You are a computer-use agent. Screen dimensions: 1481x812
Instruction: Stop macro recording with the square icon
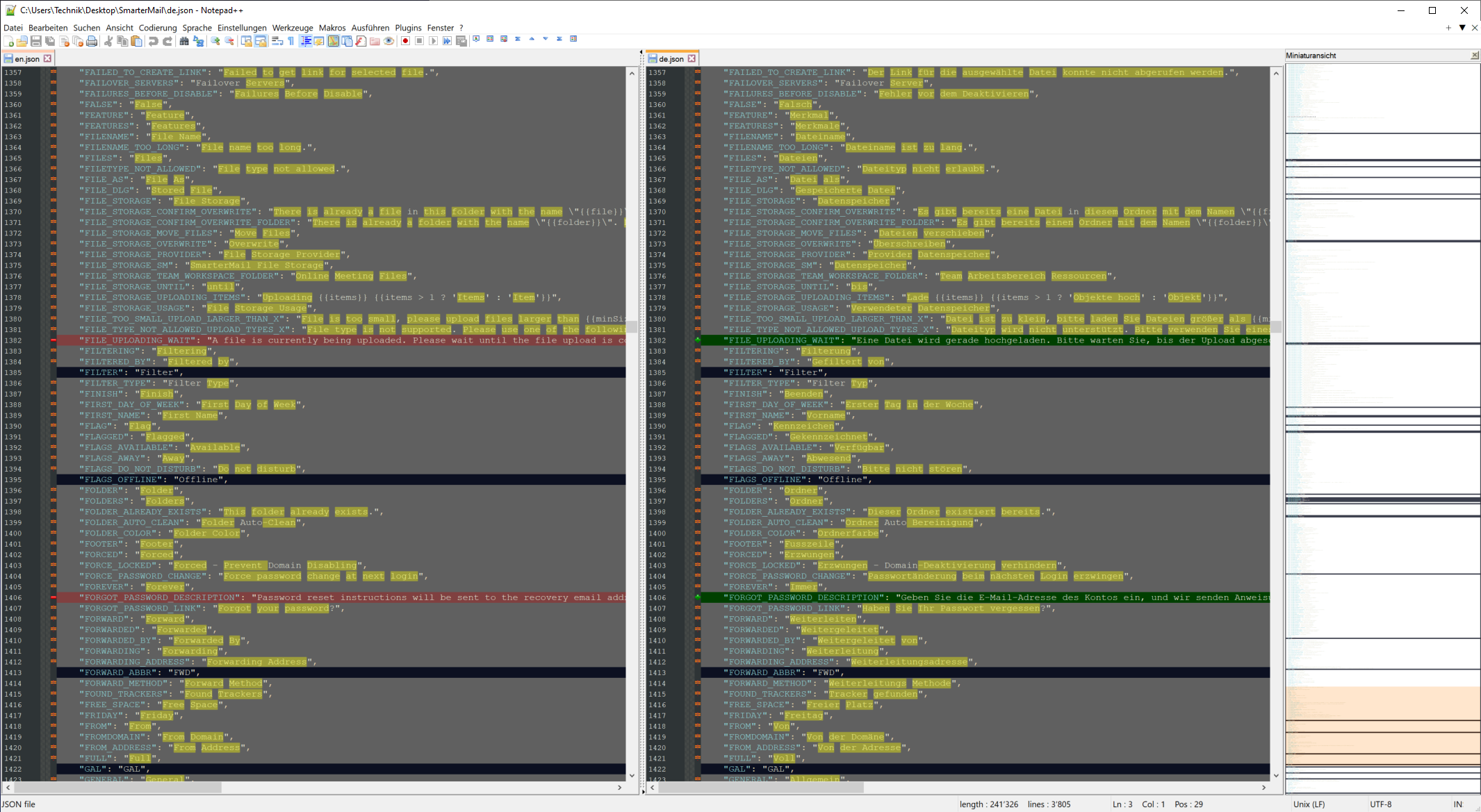pyautogui.click(x=419, y=41)
